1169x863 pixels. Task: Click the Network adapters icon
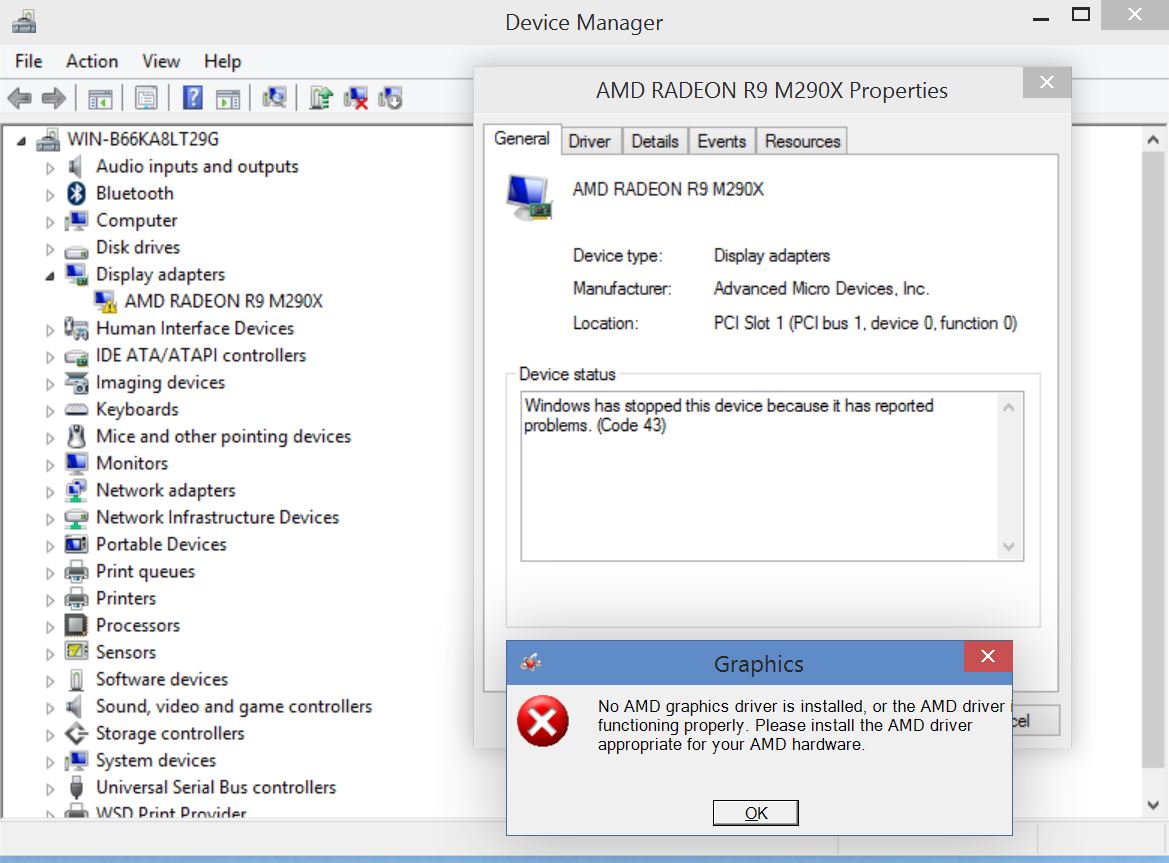tap(76, 490)
